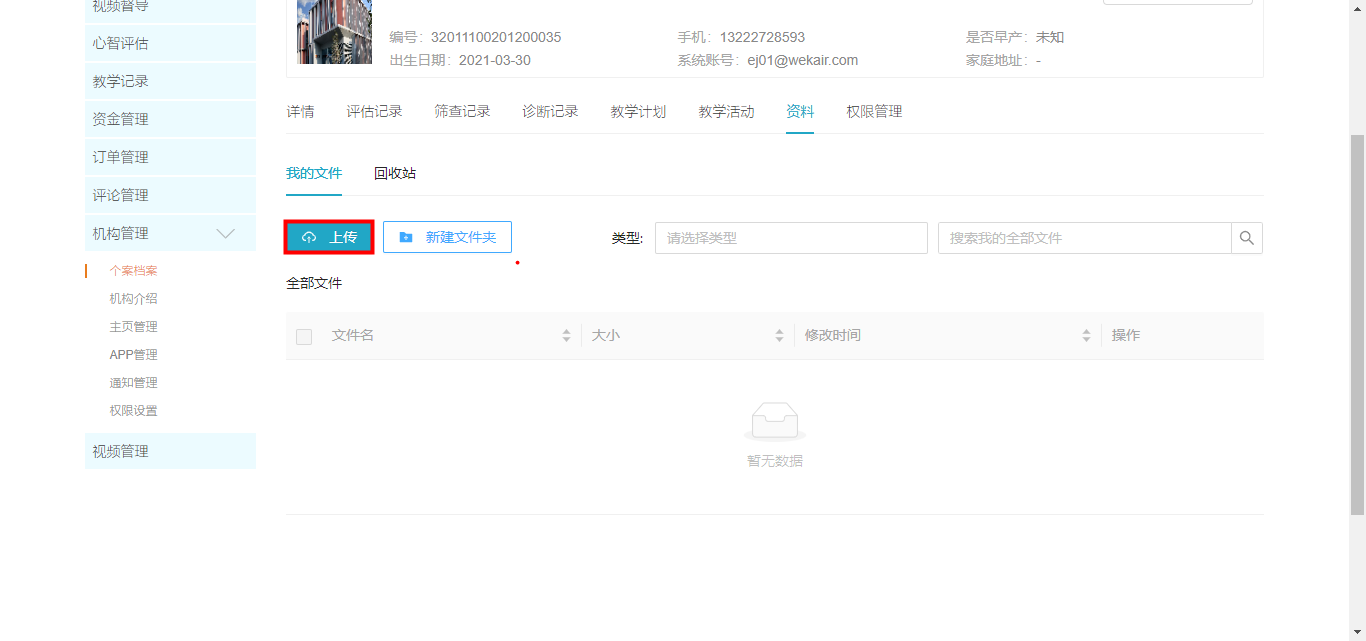Open 订单管理 in the sidebar
Viewport: 1366px width, 641px height.
tap(170, 157)
